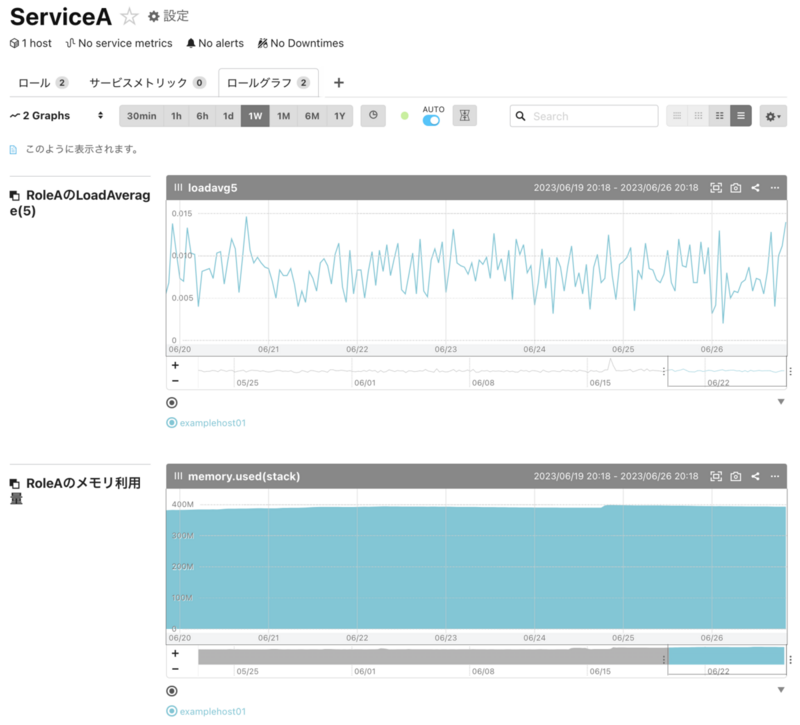Screen dimensions: 800x725
Task: Set time range to 1d
Action: point(228,116)
